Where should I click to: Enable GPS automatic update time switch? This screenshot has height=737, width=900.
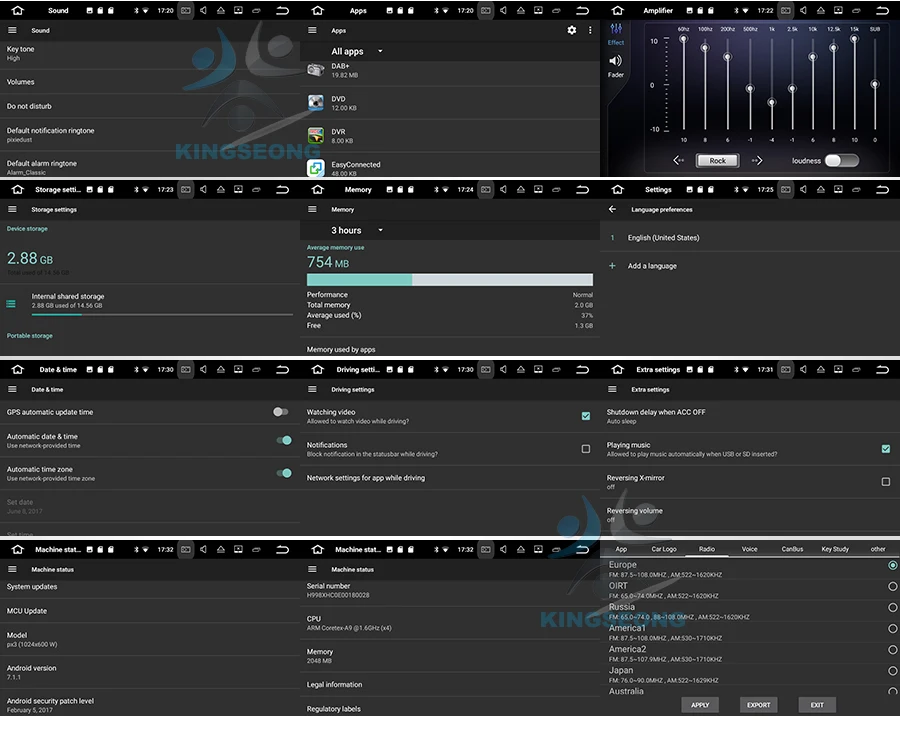pos(281,412)
